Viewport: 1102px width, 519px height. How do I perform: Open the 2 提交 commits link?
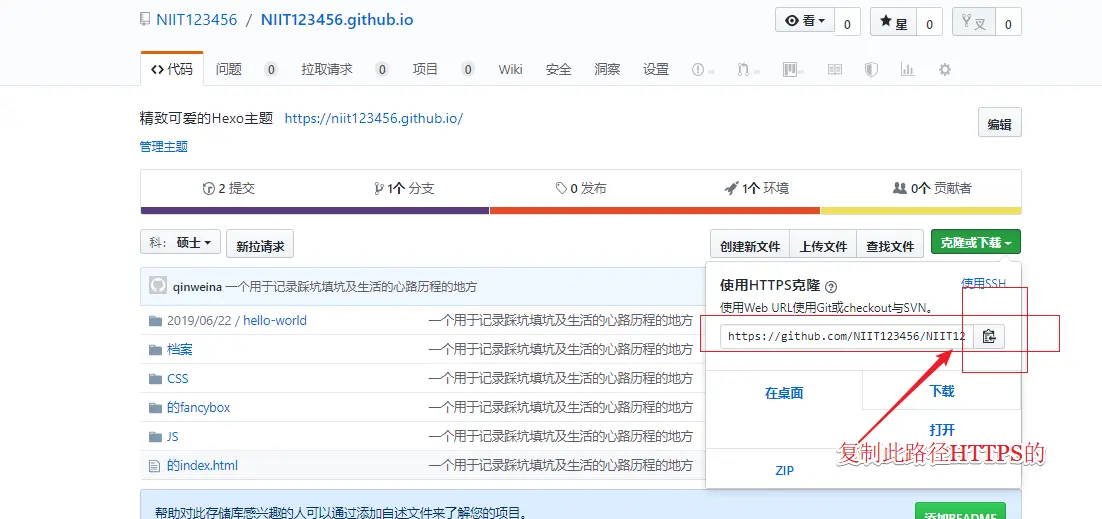(x=228, y=188)
